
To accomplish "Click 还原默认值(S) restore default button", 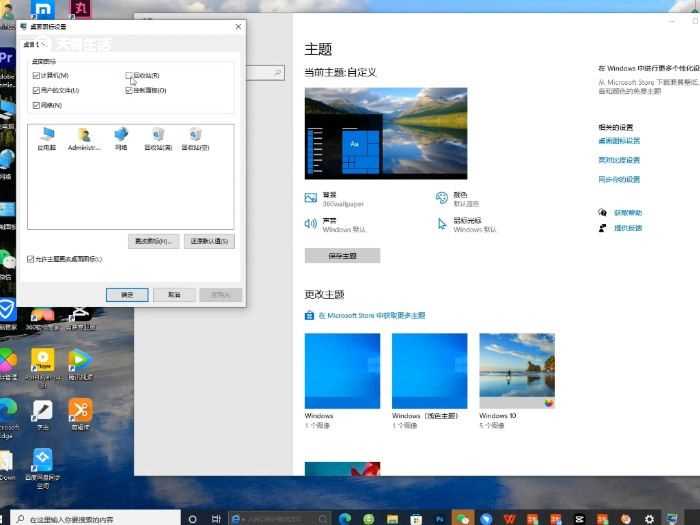I will 210,241.
